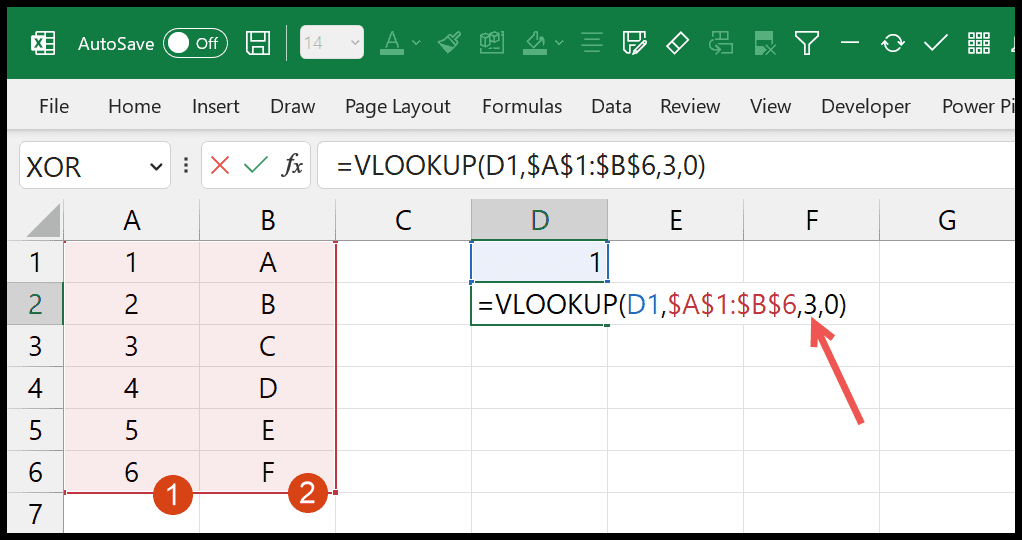Open the fill color bucket swatch
This screenshot has width=1022, height=540.
point(536,43)
